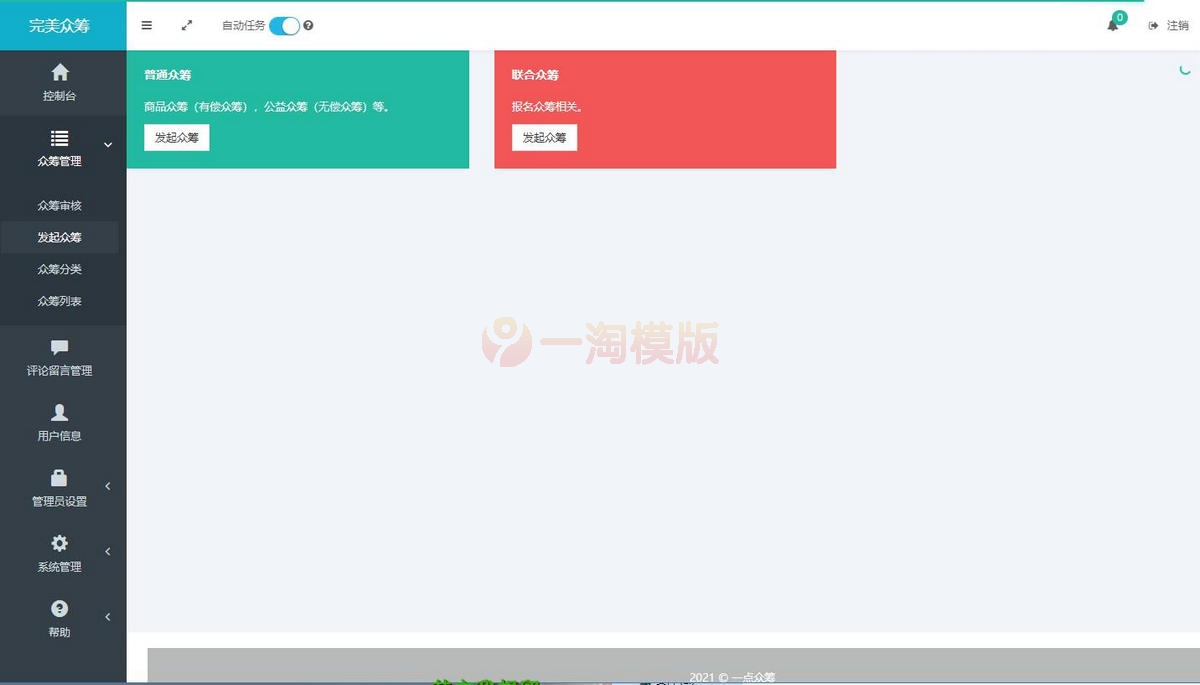1200x685 pixels.
Task: Collapse the 众筹管理 menu chevron
Action: point(108,145)
